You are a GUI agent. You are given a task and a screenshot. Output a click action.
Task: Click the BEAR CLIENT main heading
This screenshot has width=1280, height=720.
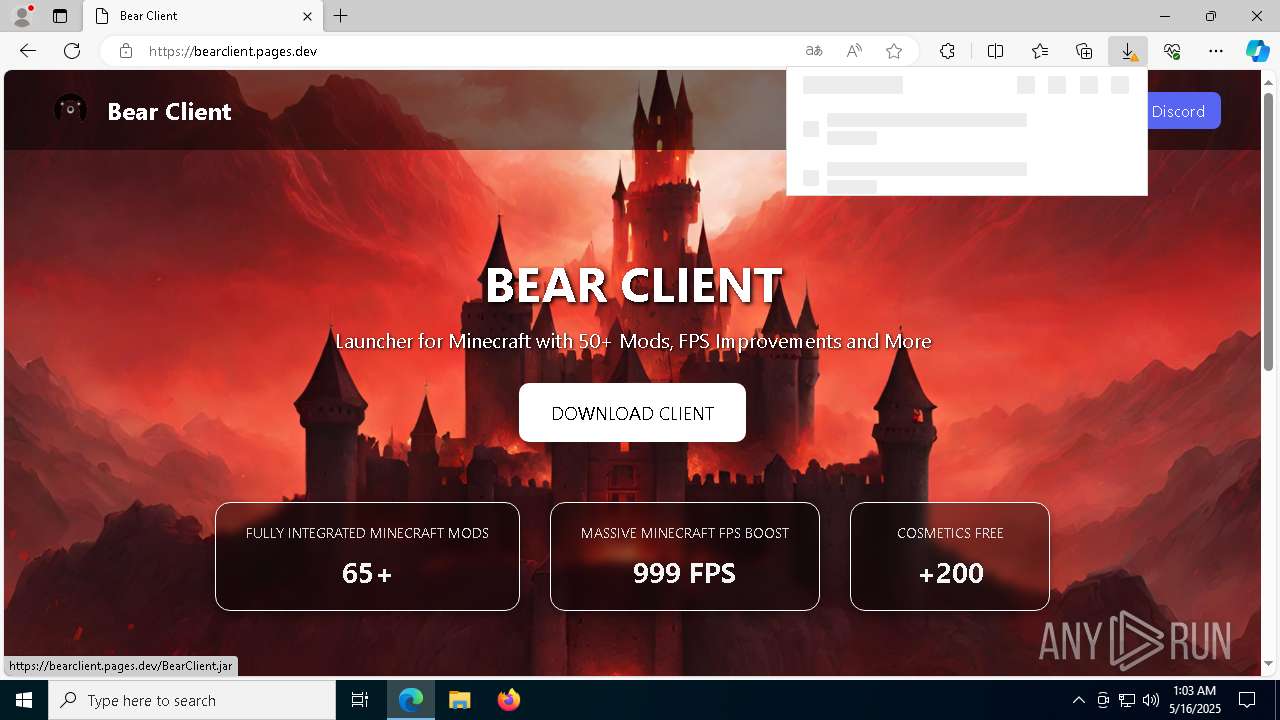click(x=633, y=286)
